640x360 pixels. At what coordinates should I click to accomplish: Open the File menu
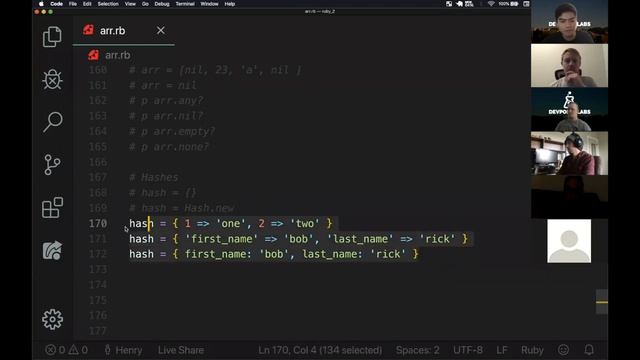point(73,4)
